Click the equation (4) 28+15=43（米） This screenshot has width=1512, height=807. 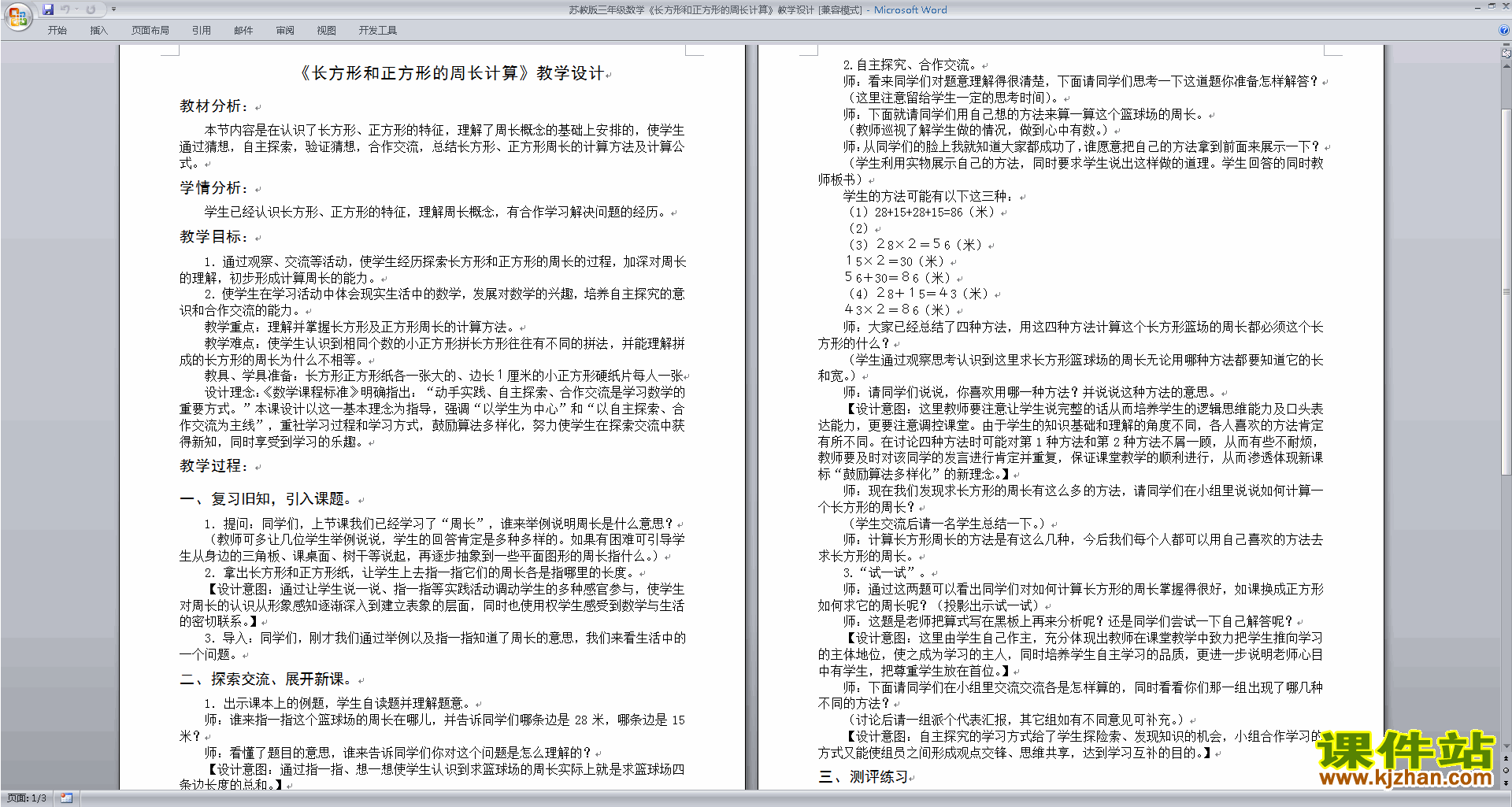(x=918, y=294)
